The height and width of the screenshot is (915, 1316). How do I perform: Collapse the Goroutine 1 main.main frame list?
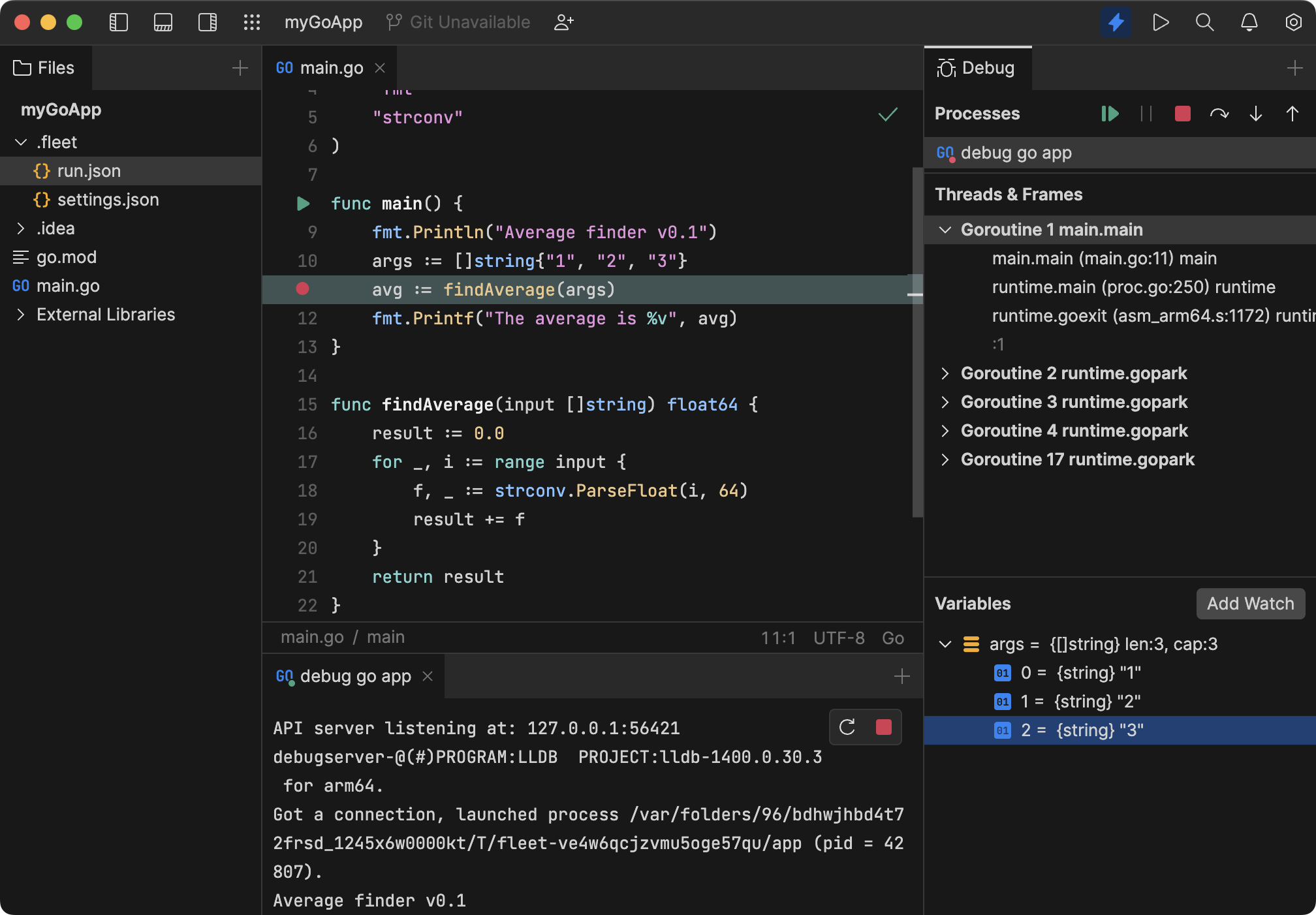(x=945, y=229)
